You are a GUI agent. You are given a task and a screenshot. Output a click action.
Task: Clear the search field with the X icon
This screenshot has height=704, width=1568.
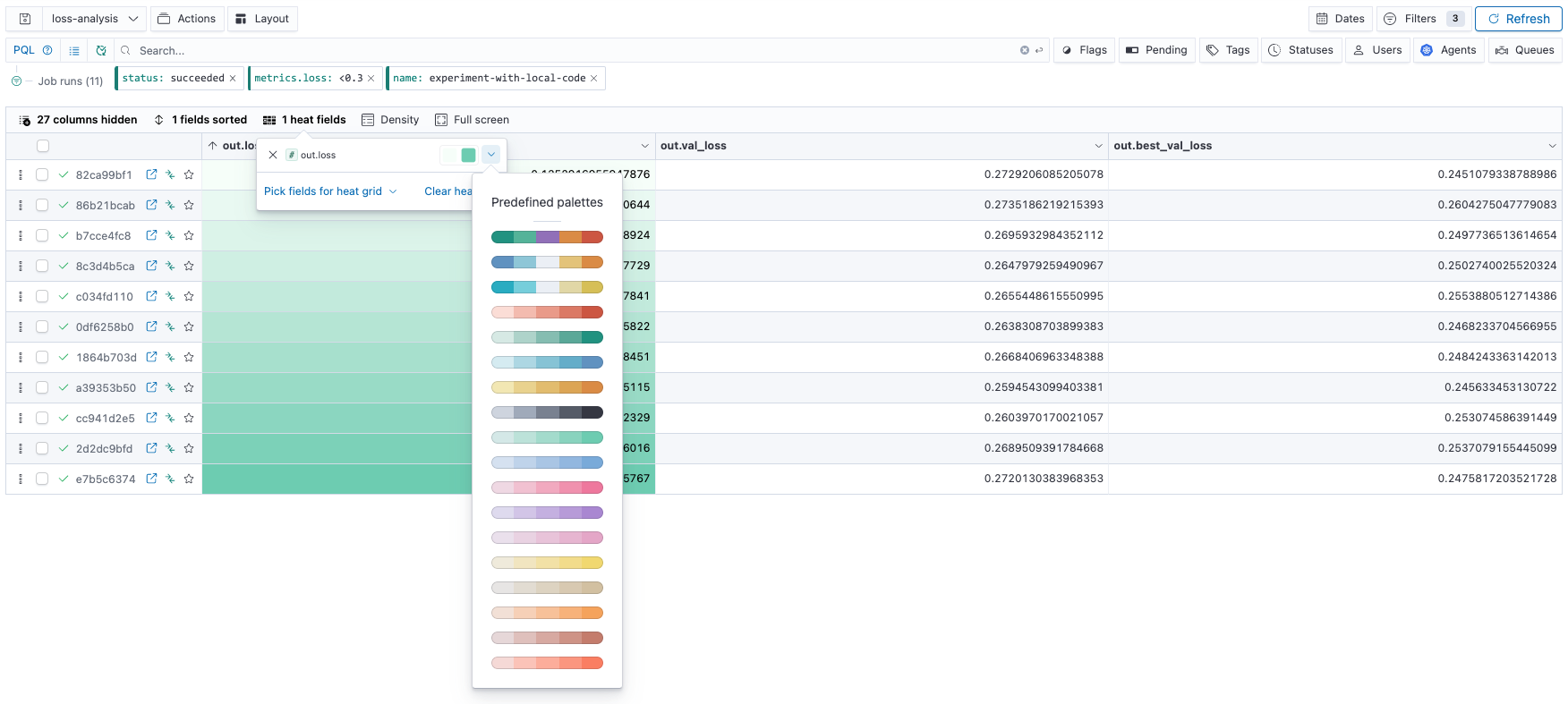coord(1024,50)
